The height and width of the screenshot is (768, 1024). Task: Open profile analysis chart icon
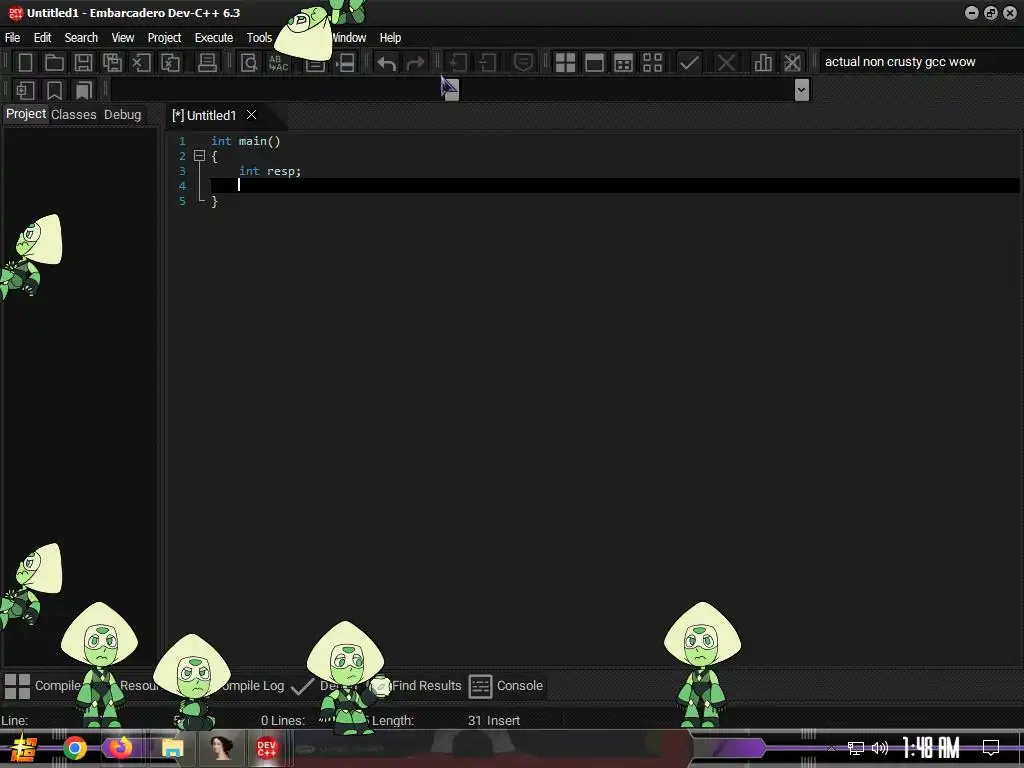point(763,63)
